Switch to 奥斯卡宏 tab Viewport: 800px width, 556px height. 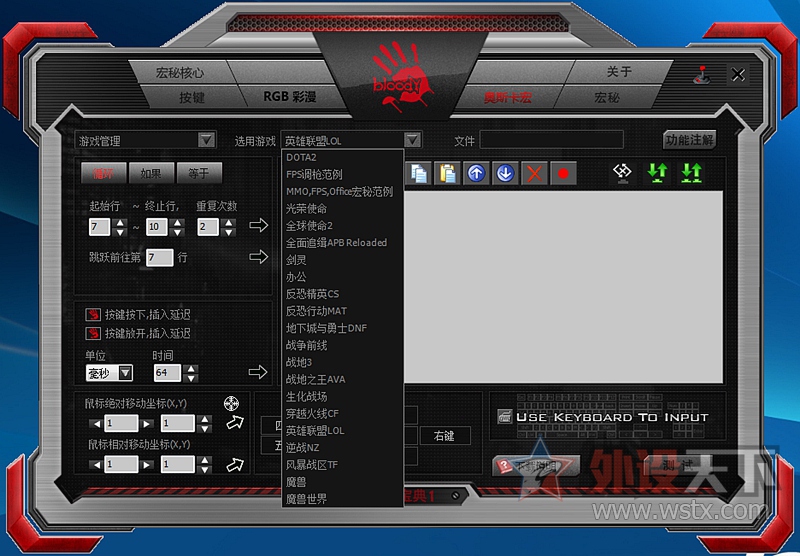[508, 97]
